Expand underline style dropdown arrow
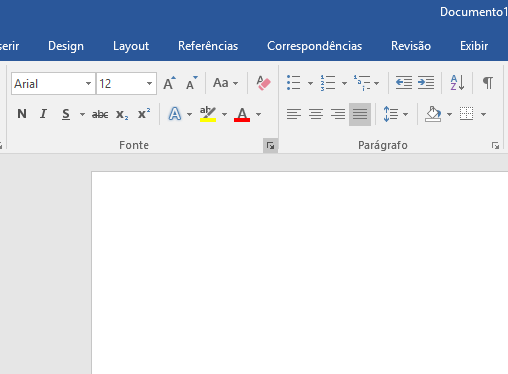This screenshot has height=374, width=508. [82, 114]
